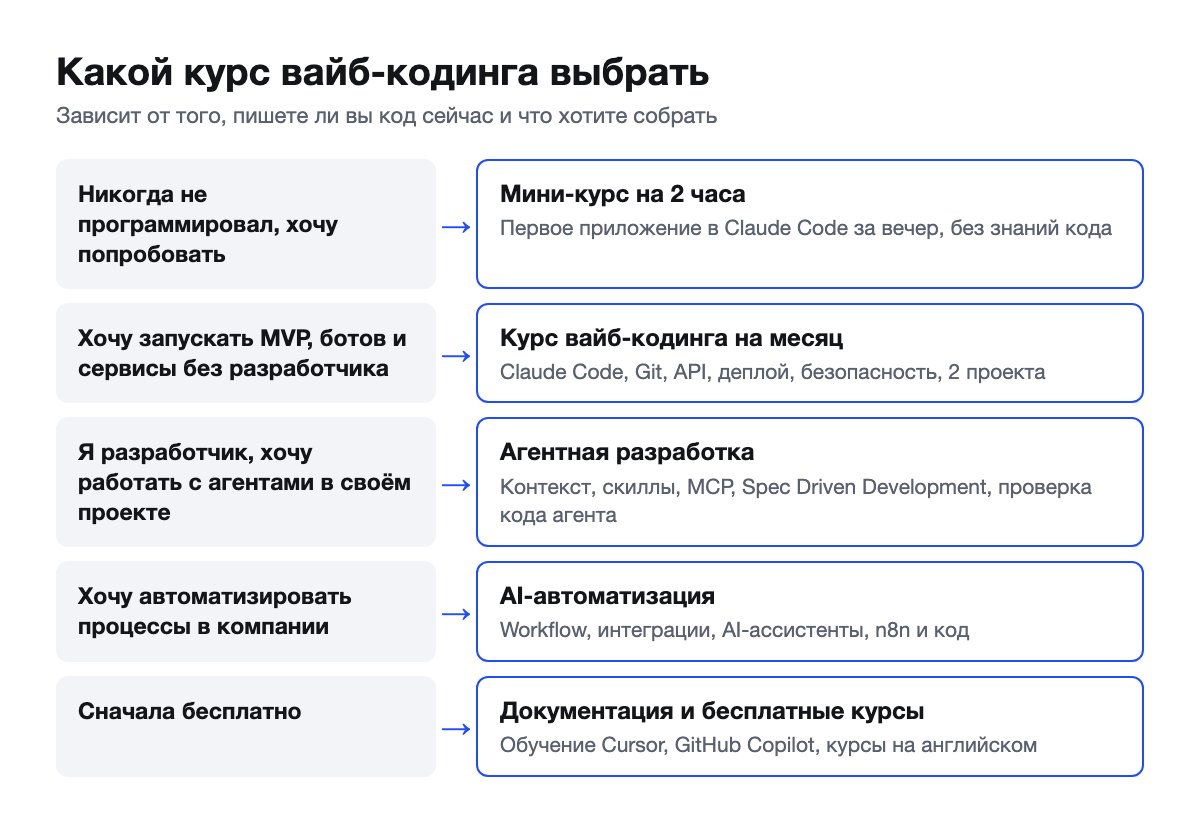Choose 'Хочу автоматизировать процессы в компании' box
Image resolution: width=1200 pixels, height=813 pixels.
click(246, 611)
